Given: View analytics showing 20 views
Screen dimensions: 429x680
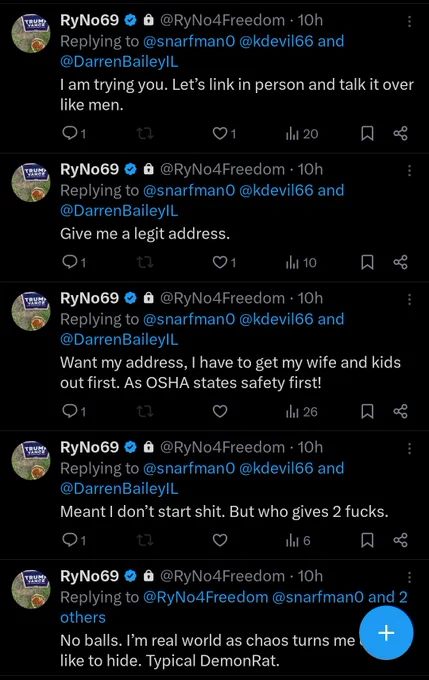Looking at the screenshot, I should point(302,134).
